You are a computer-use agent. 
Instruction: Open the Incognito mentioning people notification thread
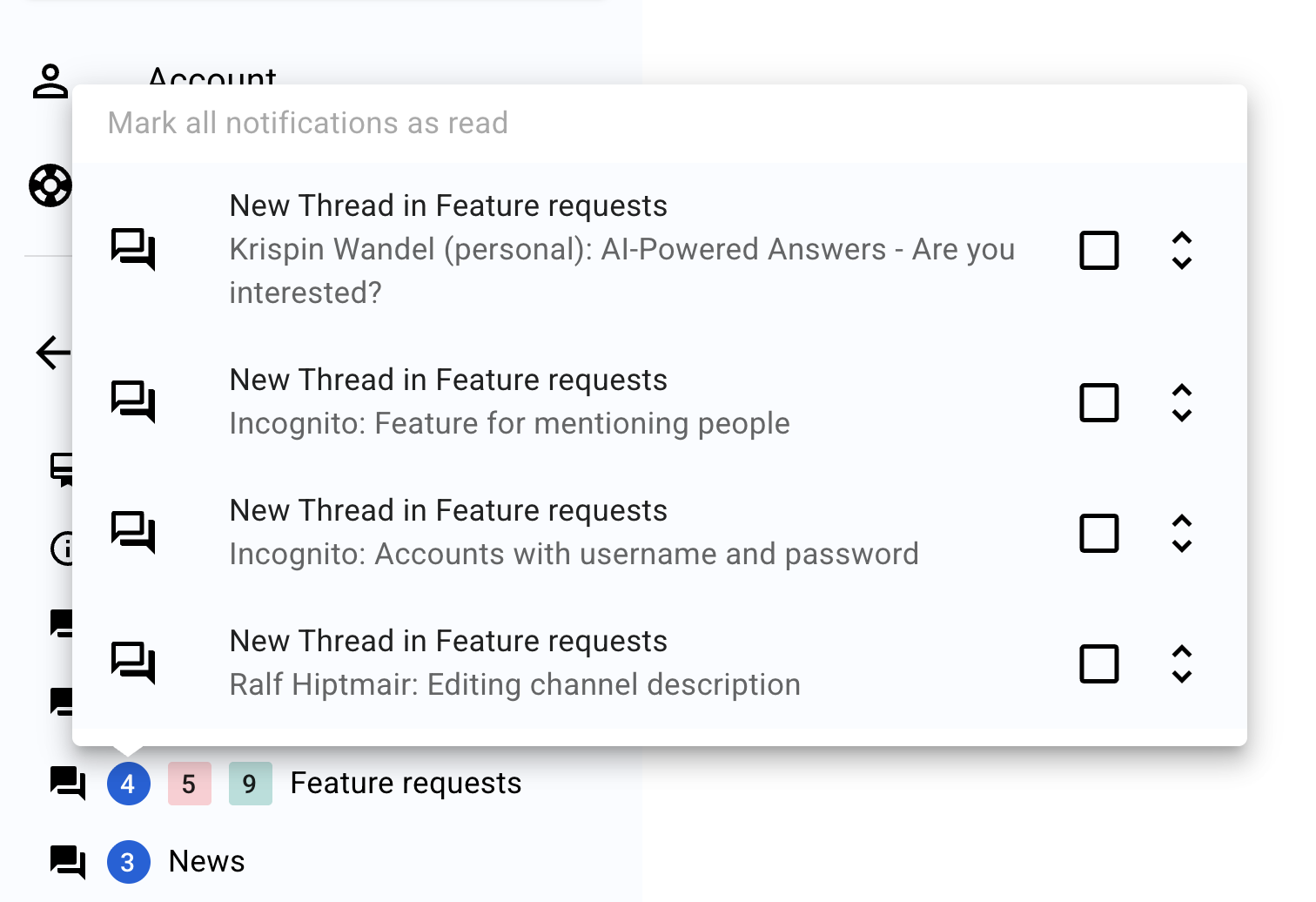tap(509, 423)
